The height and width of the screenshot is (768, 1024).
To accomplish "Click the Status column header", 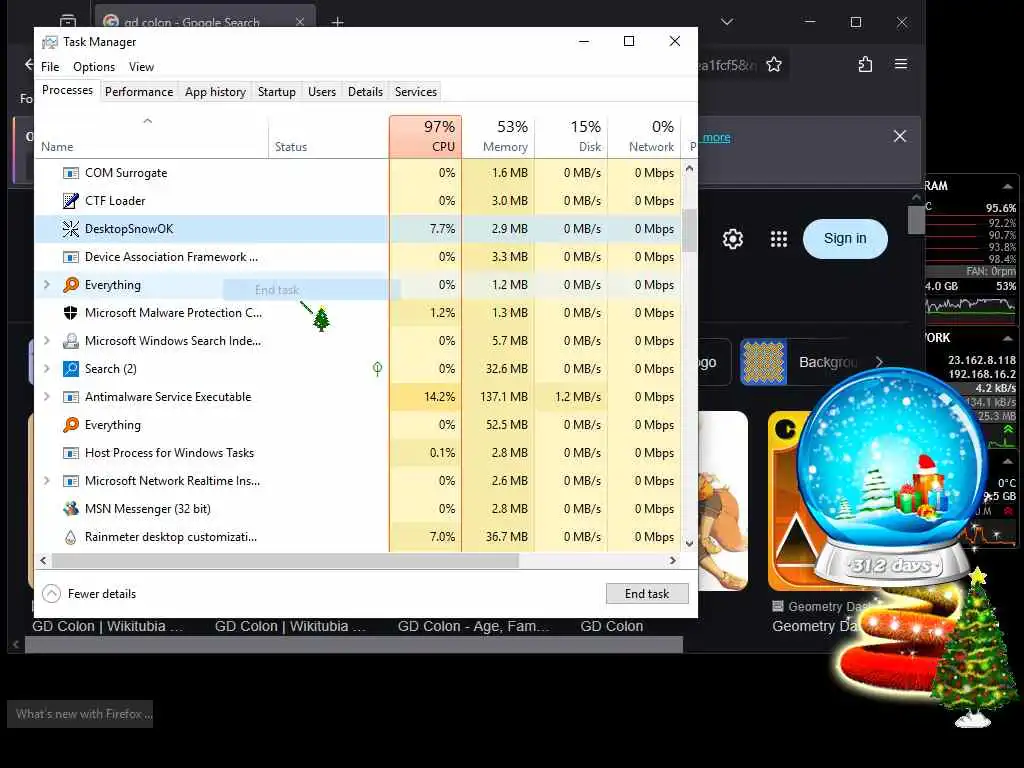I will pos(328,136).
